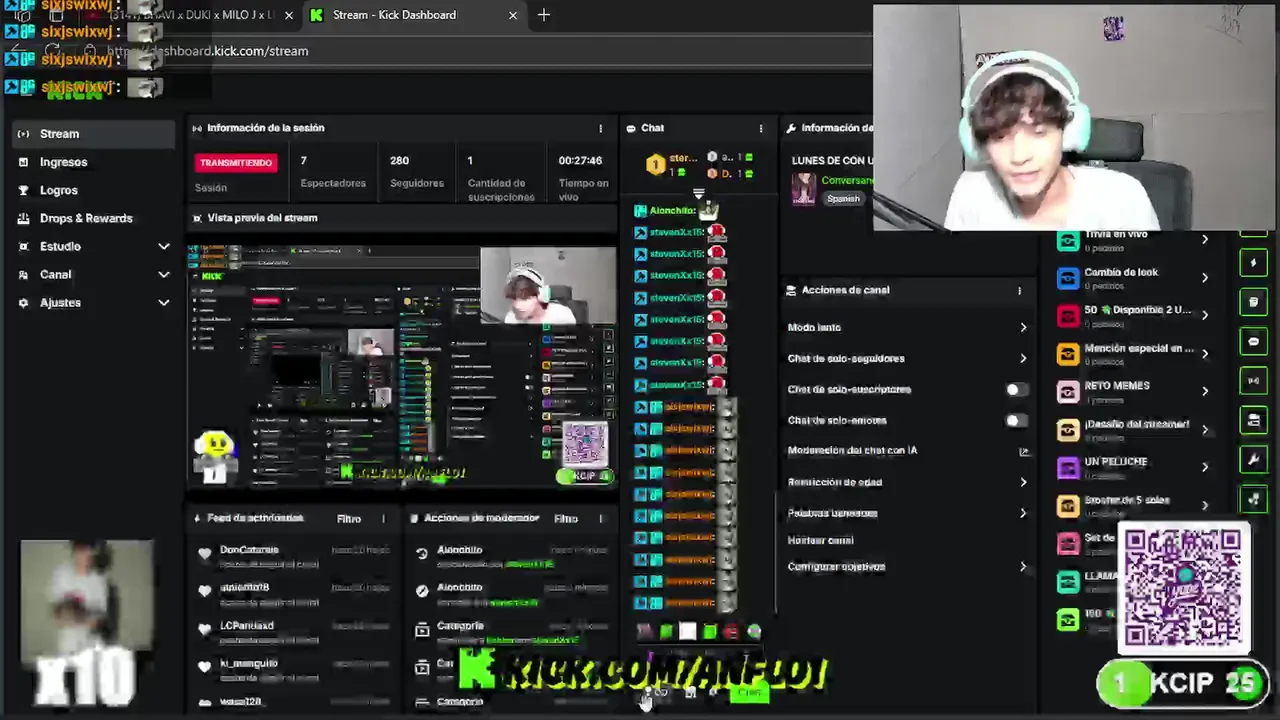Screen dimensions: 1280x720
Task: Open the Chat panel options menu
Action: (761, 128)
